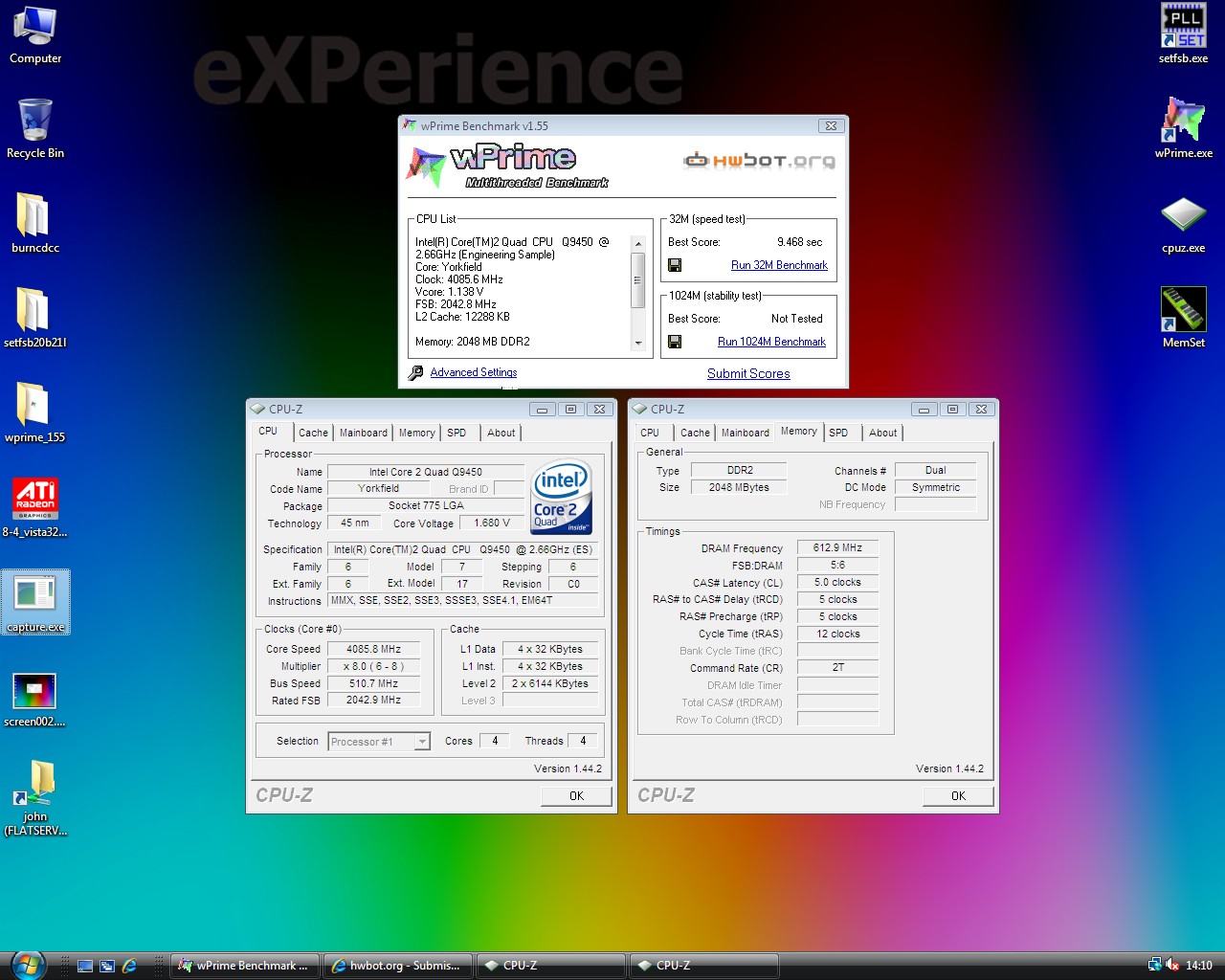Launch the setfsb.exe PLL SET icon
This screenshot has height=980, width=1225.
[x=1183, y=34]
